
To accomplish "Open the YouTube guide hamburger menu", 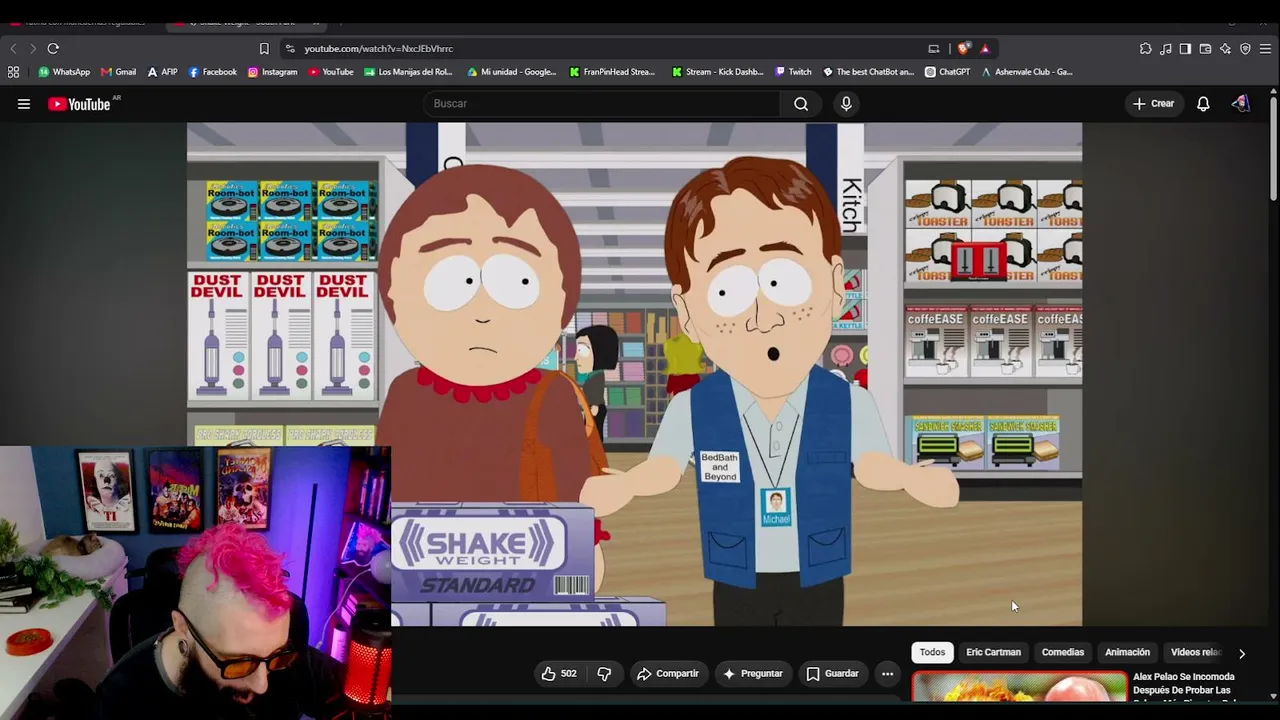I will (24, 104).
